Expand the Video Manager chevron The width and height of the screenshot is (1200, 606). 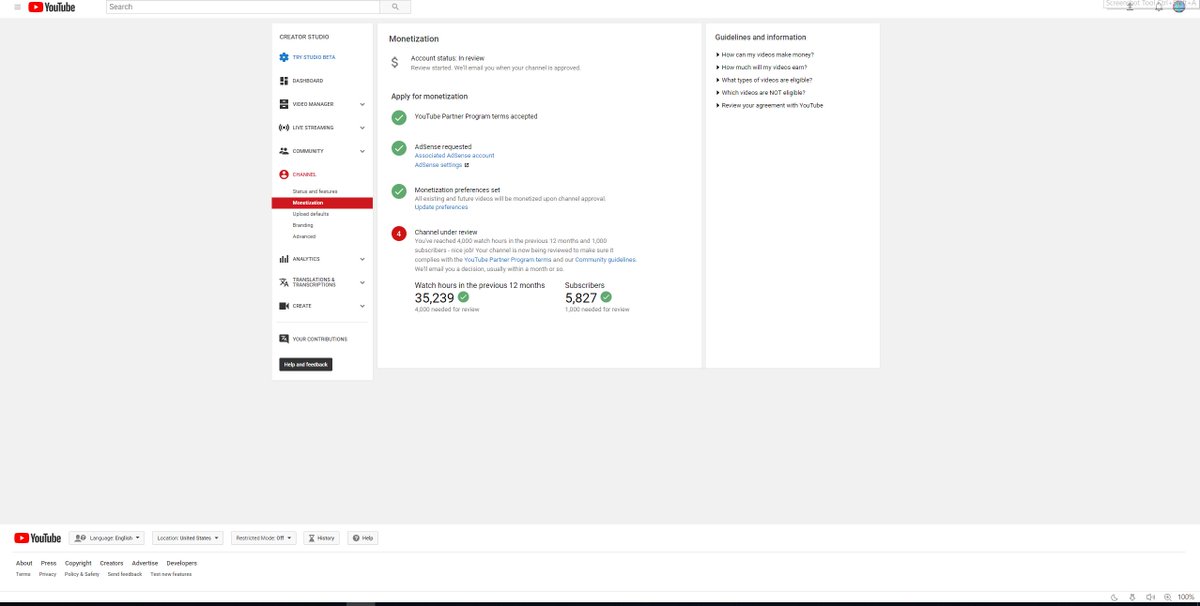(362, 104)
